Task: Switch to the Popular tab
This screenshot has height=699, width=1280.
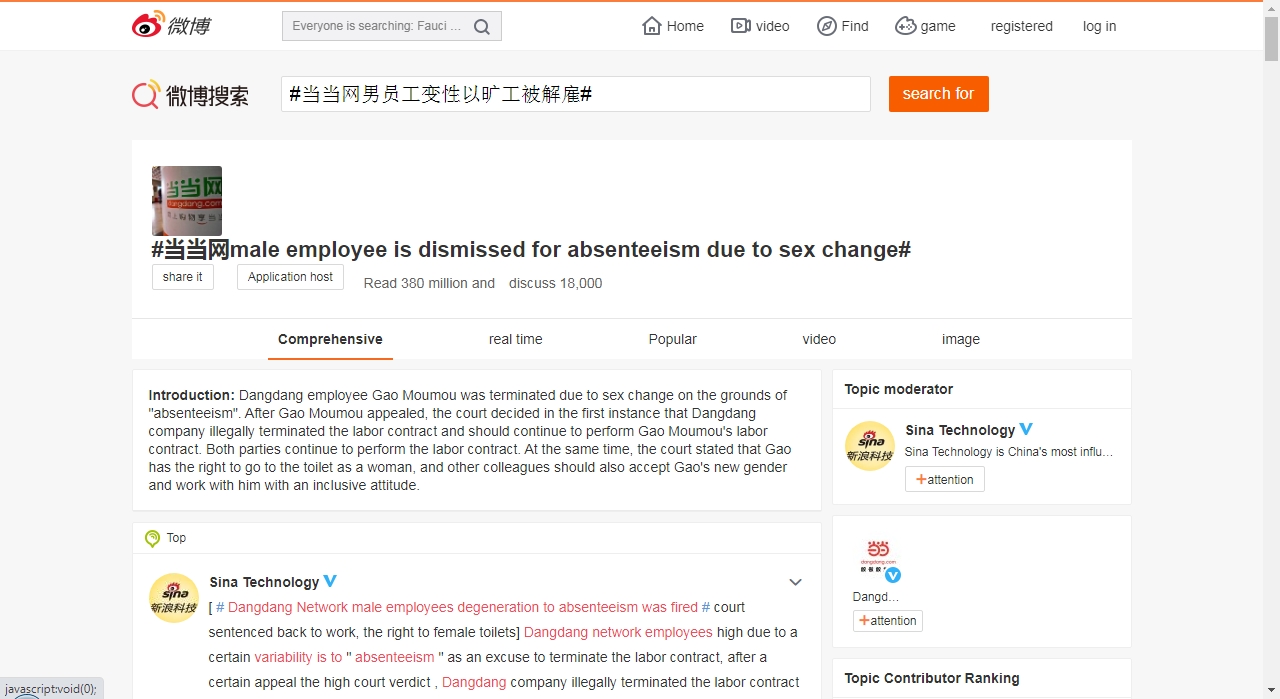Action: click(x=673, y=339)
